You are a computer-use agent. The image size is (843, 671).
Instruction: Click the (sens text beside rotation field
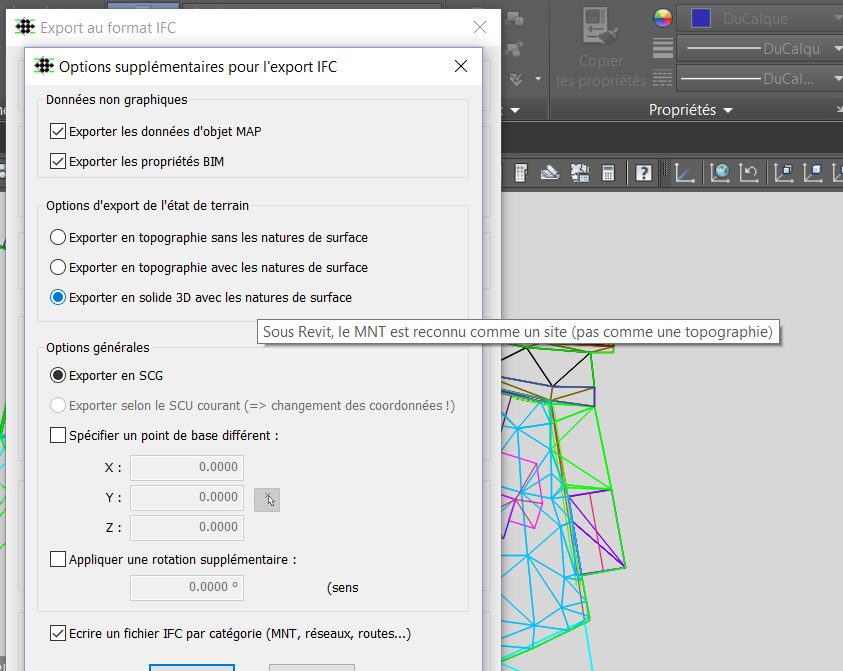point(342,588)
